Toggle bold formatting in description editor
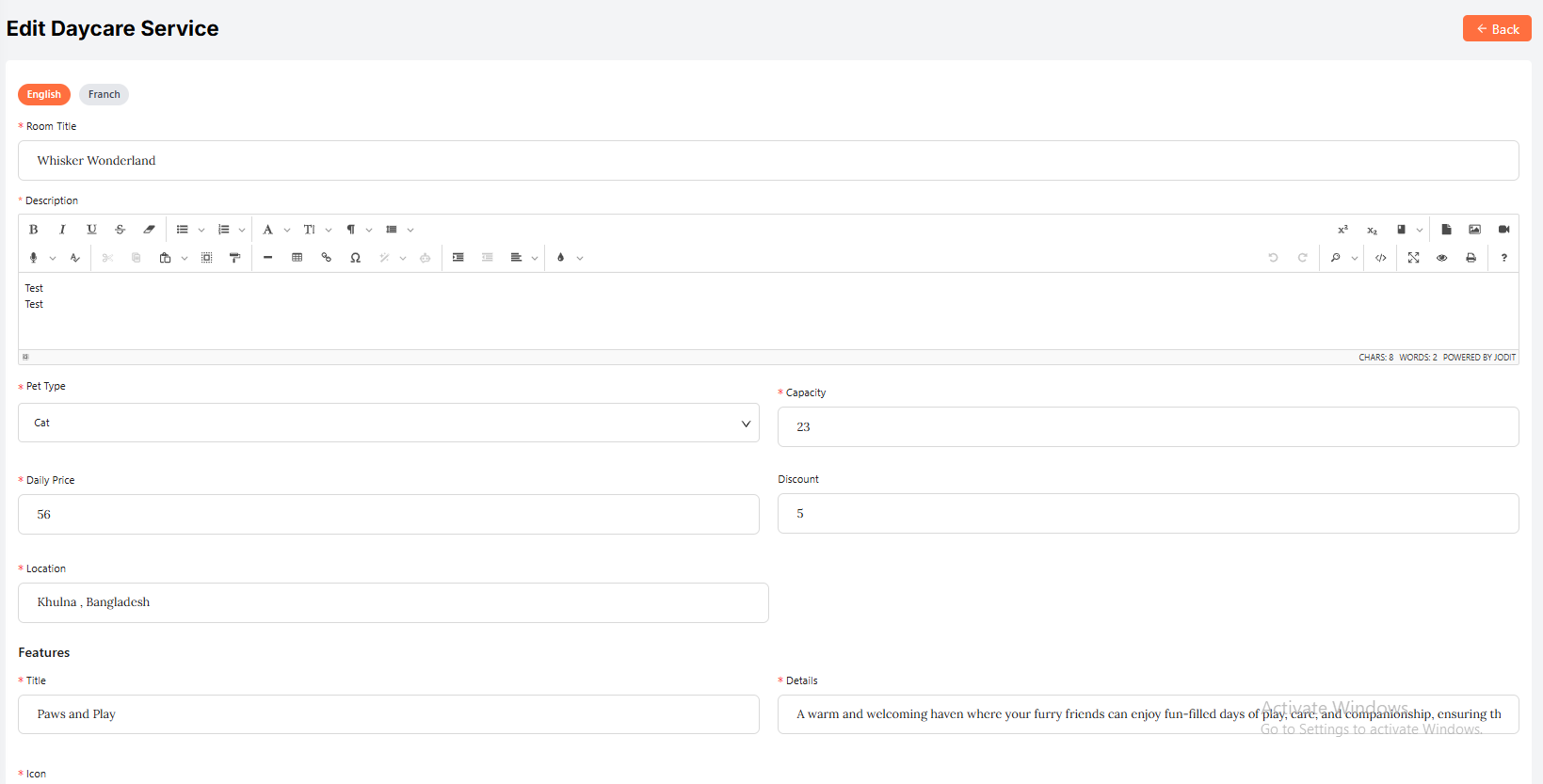The height and width of the screenshot is (784, 1543). point(34,230)
